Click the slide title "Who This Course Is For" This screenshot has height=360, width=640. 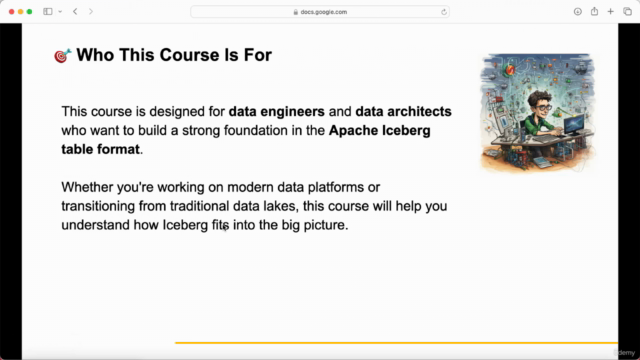pyautogui.click(x=174, y=55)
